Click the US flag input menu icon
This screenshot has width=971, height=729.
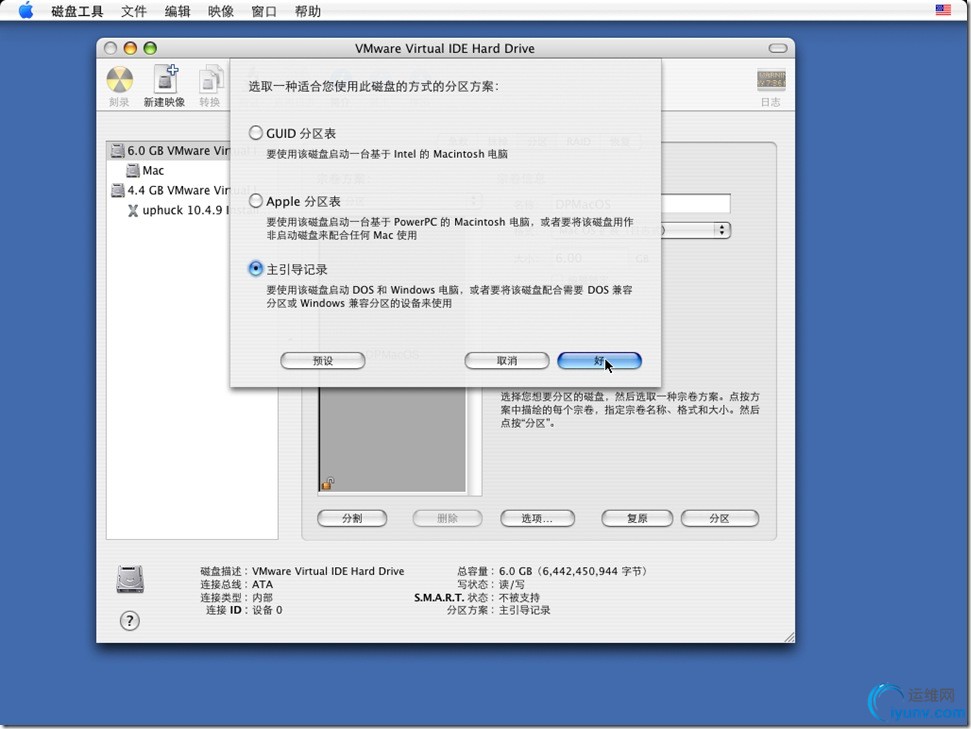[x=943, y=10]
